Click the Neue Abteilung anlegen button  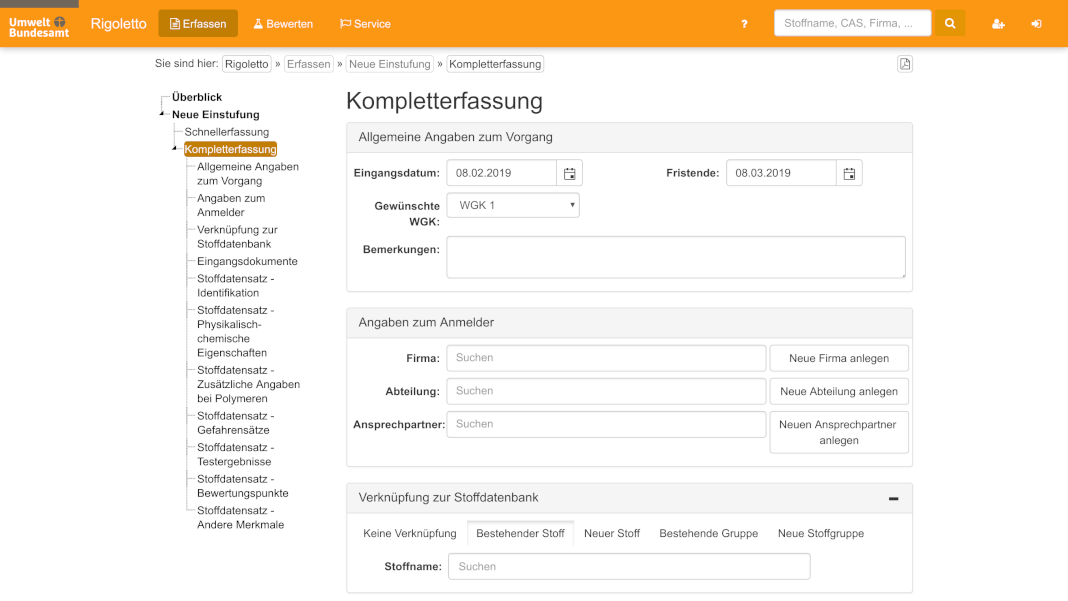tap(839, 392)
